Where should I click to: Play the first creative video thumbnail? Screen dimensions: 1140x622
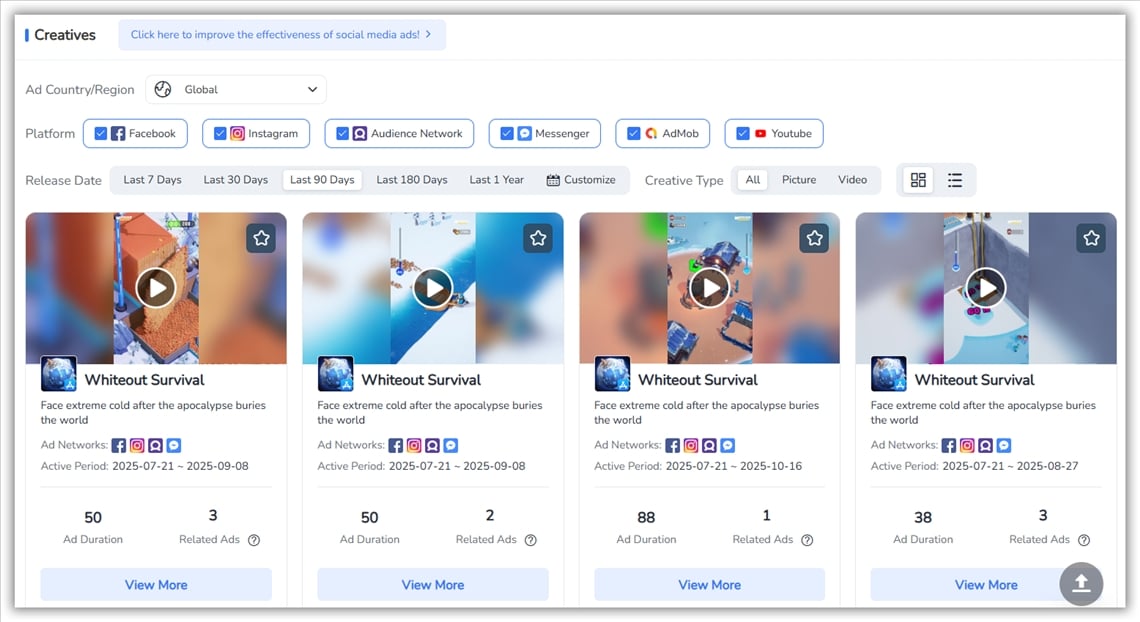156,288
